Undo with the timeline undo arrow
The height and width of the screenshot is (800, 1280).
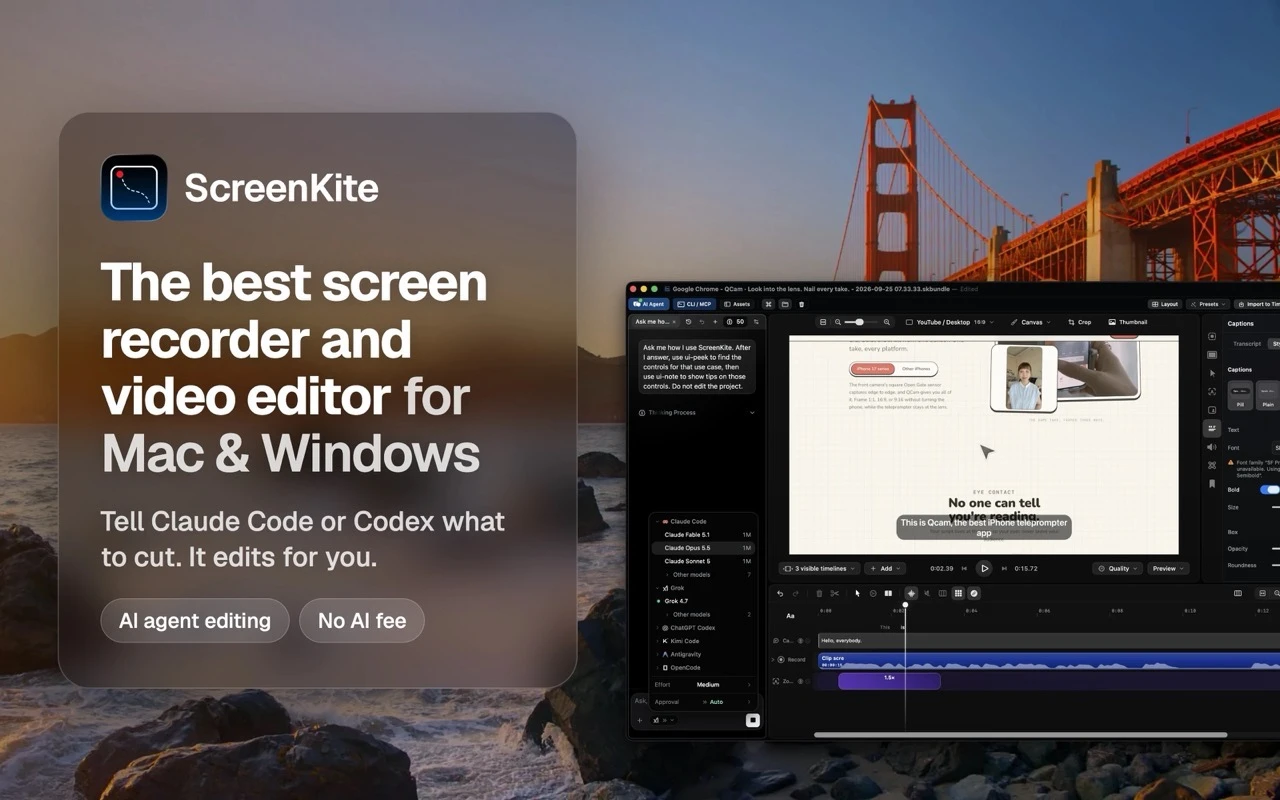point(780,593)
